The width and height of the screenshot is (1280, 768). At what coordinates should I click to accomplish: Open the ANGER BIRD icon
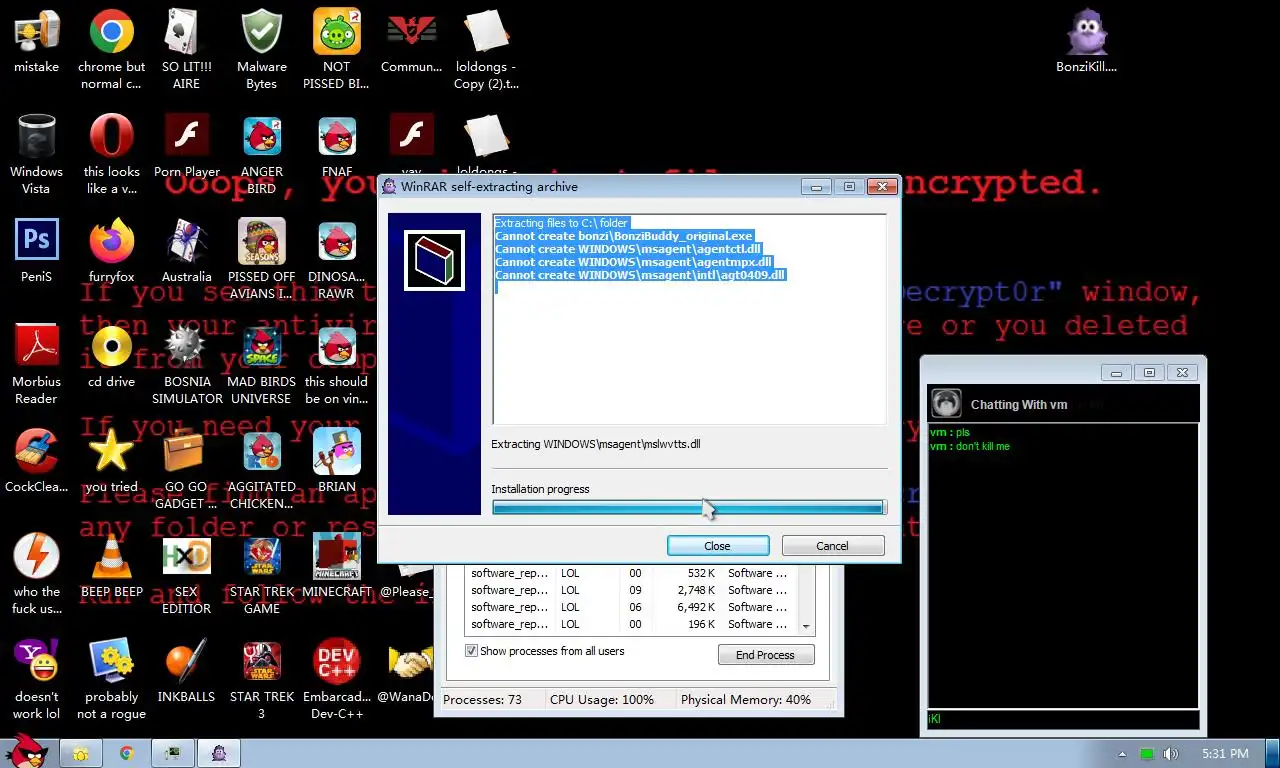(261, 155)
